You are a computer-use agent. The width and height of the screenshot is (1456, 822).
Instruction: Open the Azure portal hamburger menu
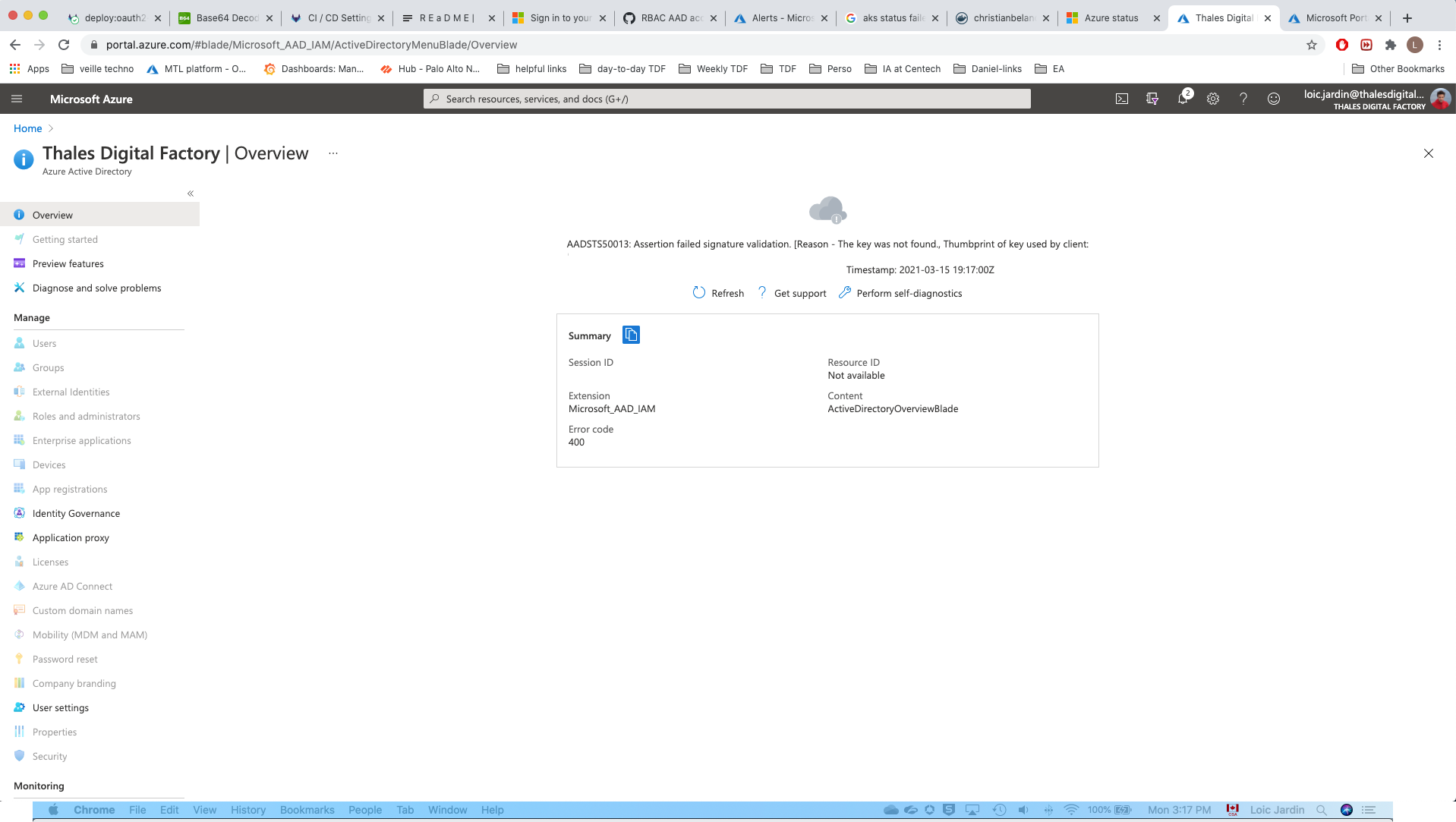17,99
